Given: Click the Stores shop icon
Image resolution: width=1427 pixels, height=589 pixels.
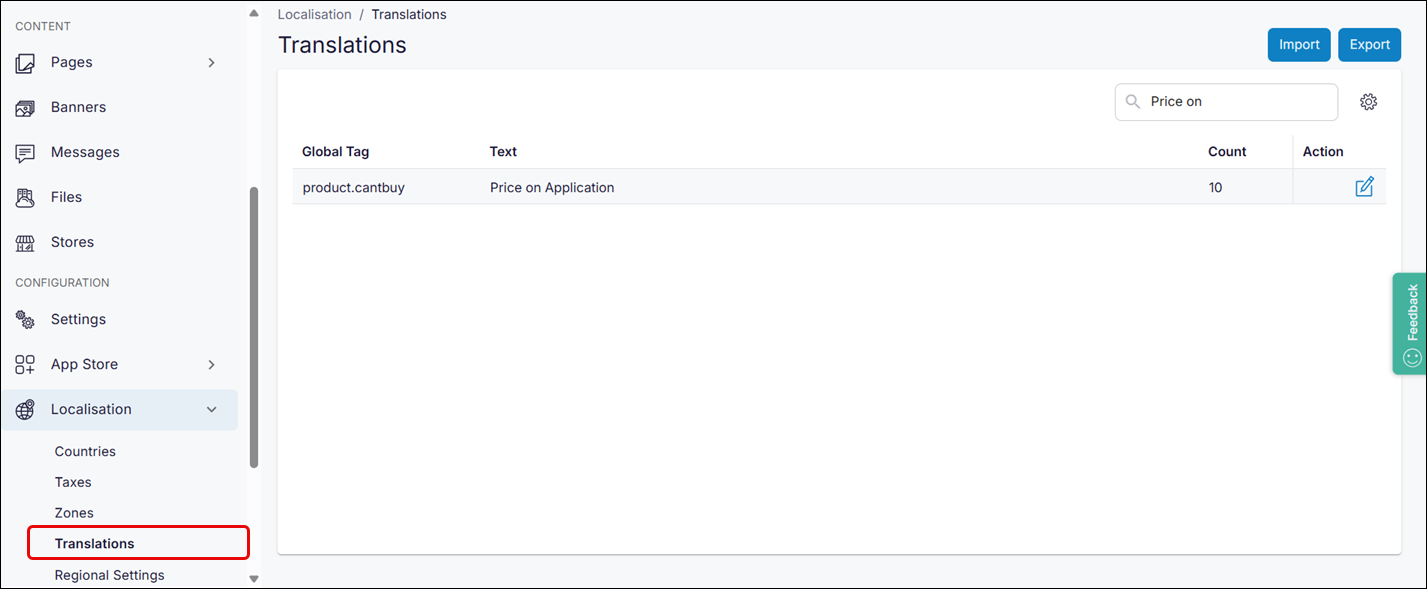Looking at the screenshot, I should pos(26,243).
